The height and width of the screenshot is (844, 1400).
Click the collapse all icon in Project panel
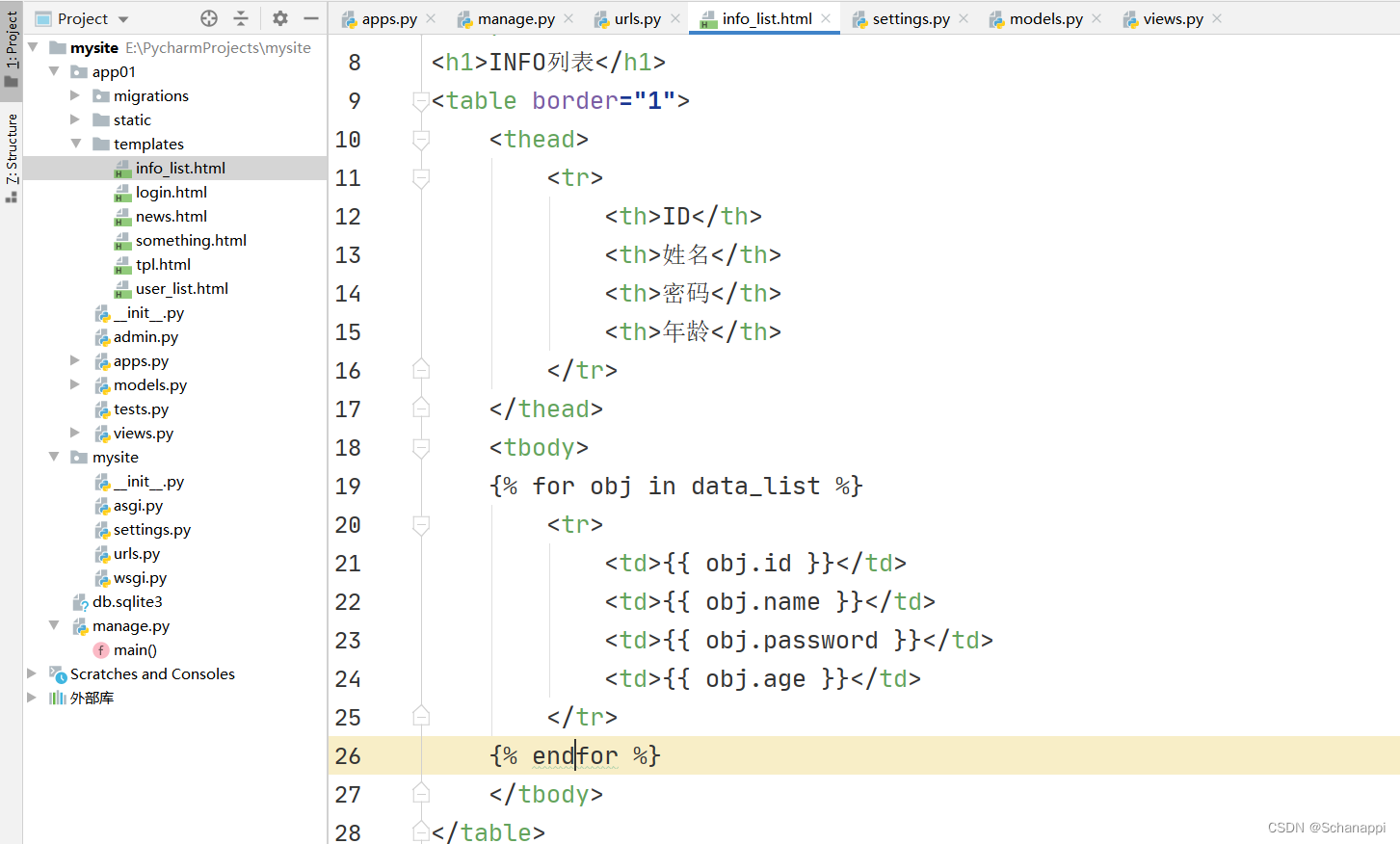pos(241,18)
